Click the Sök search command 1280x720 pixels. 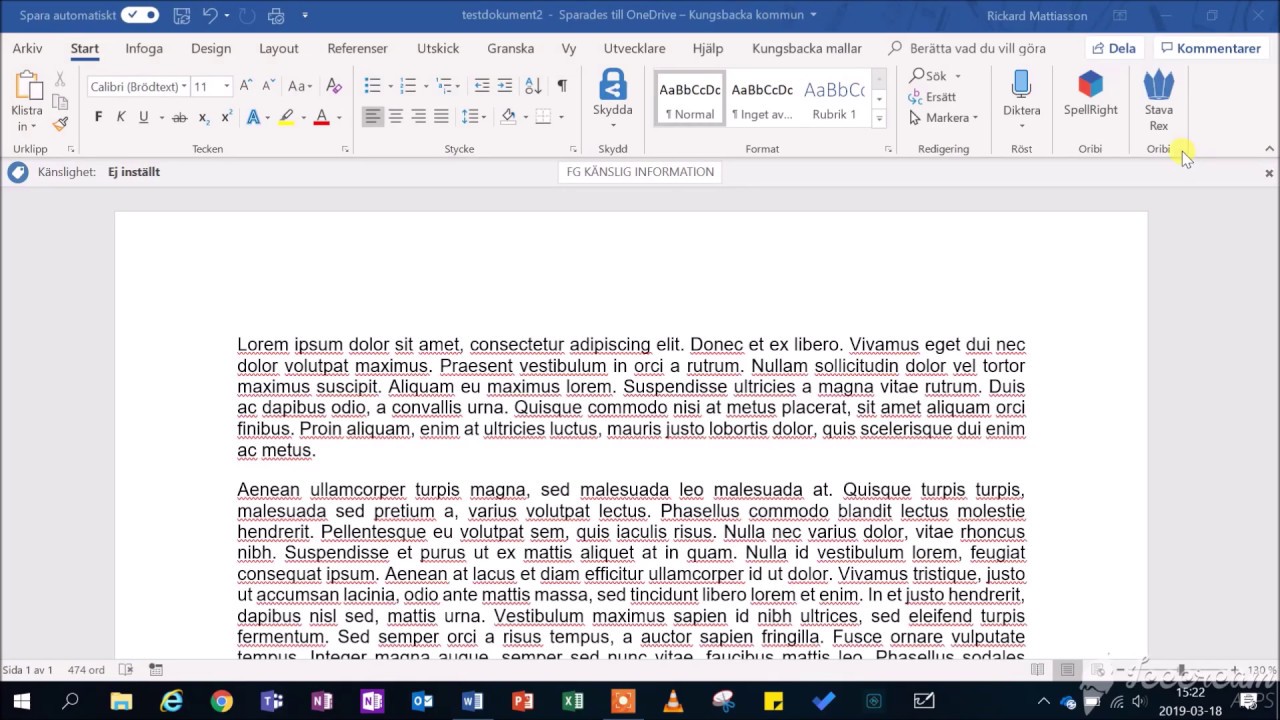point(934,76)
